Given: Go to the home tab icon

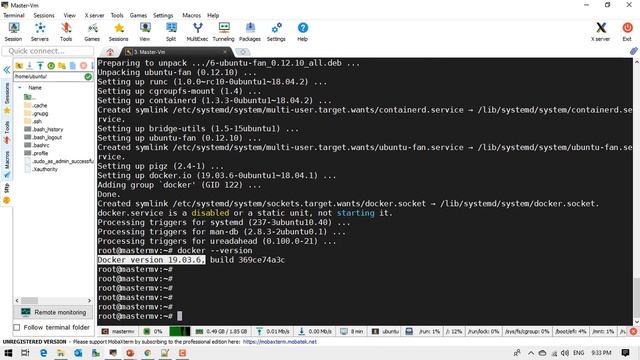Looking at the screenshot, I should 110,52.
